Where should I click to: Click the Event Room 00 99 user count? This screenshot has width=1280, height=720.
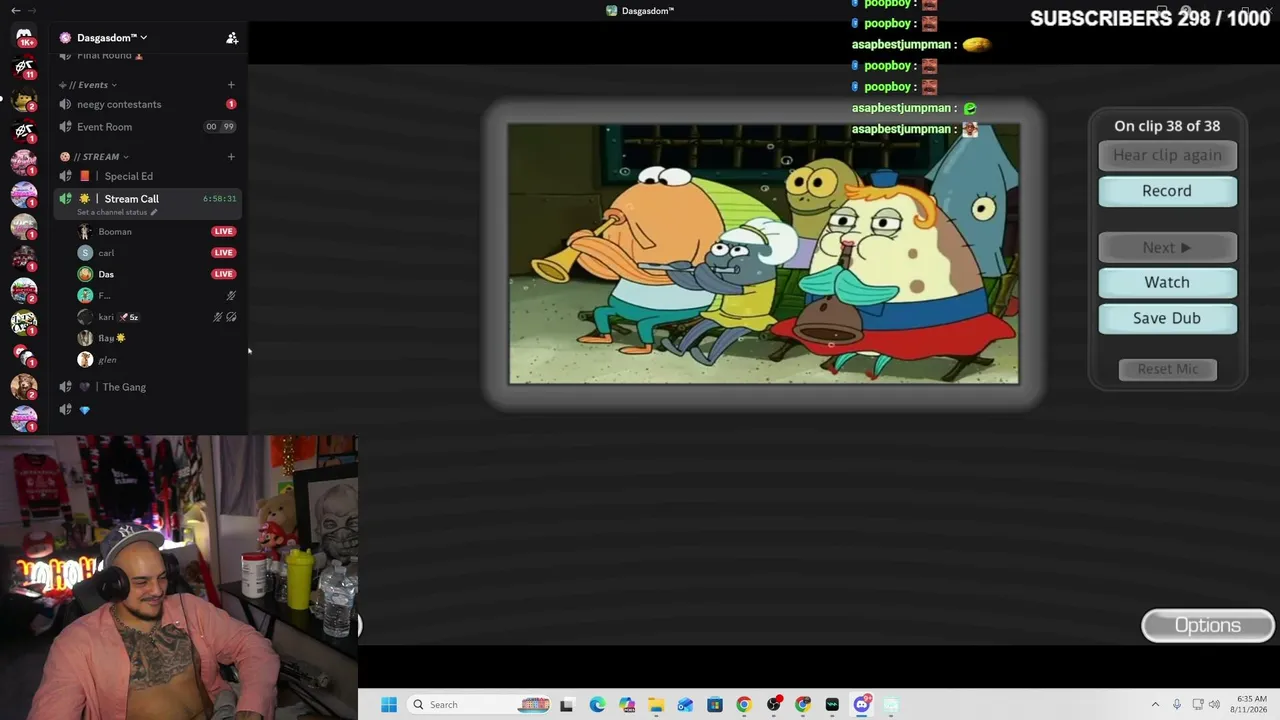(220, 127)
